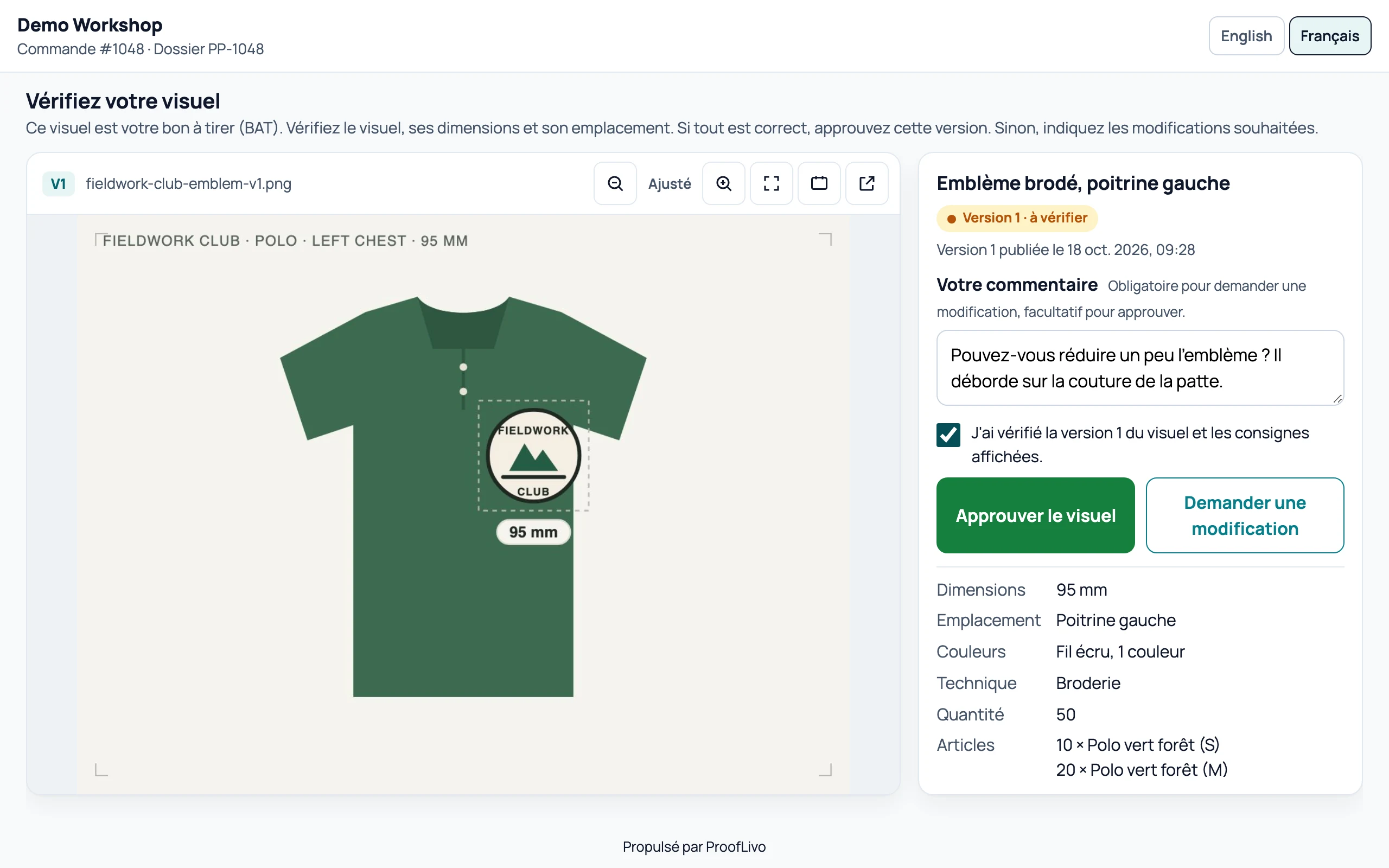Screen dimensions: 1389x868
Task: Click the Dimensions 95 mm value in specs
Action: 1081,590
